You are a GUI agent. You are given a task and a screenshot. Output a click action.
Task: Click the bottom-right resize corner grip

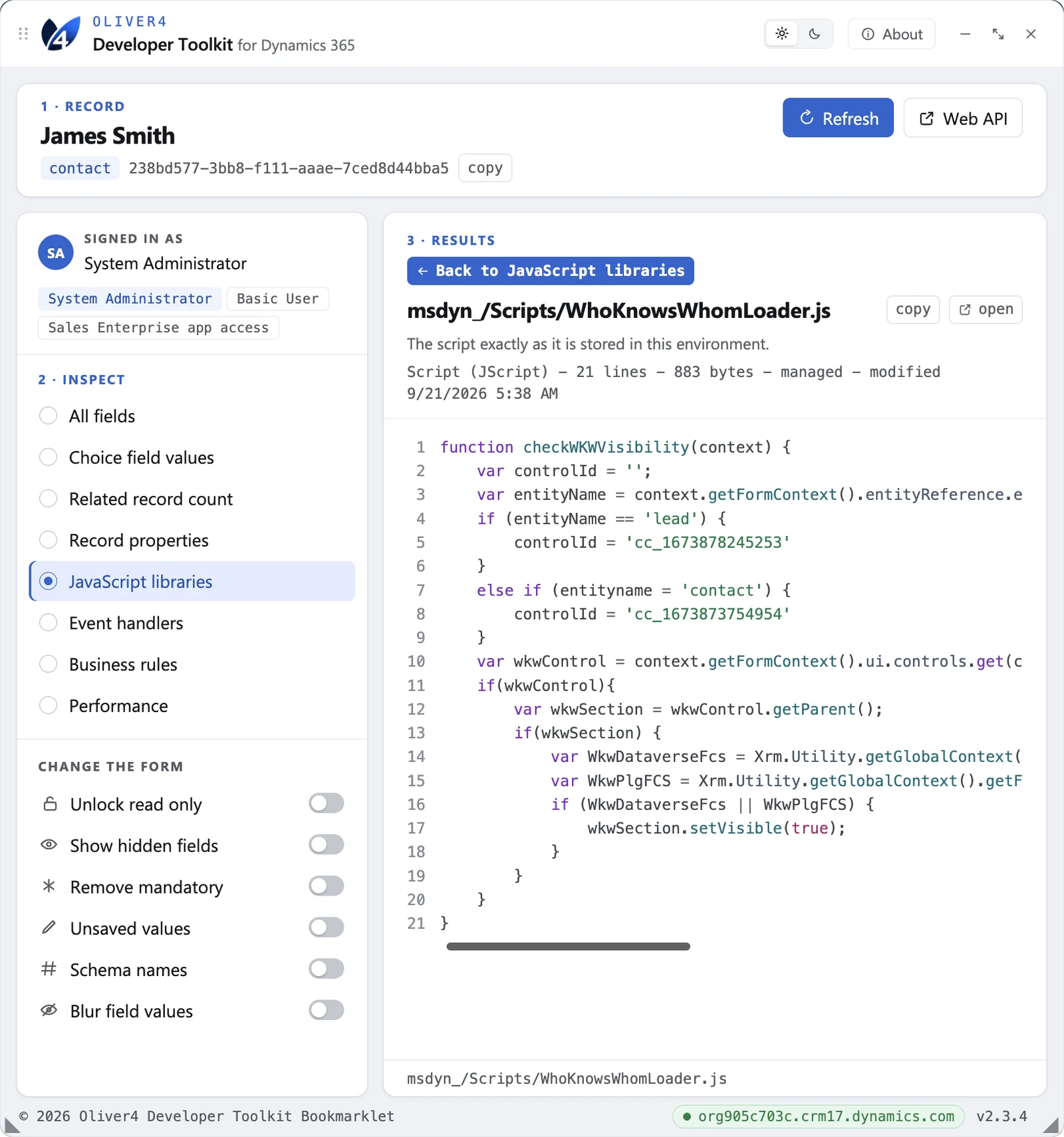point(1051,1125)
